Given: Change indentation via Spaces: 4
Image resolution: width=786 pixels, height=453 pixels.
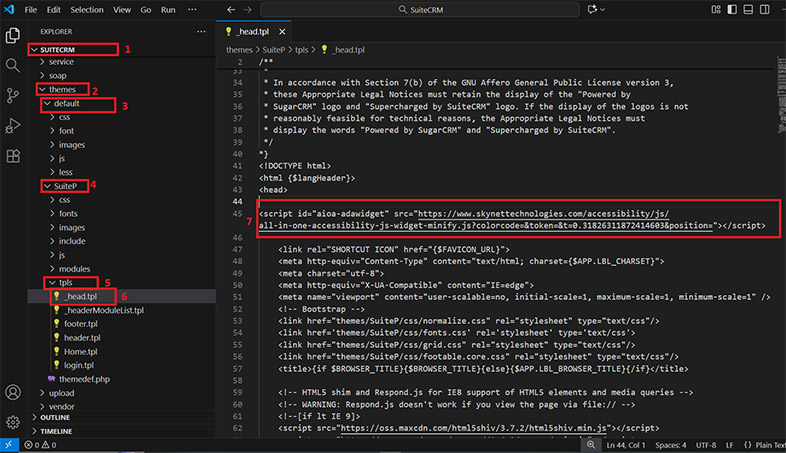Looking at the screenshot, I should (670, 444).
